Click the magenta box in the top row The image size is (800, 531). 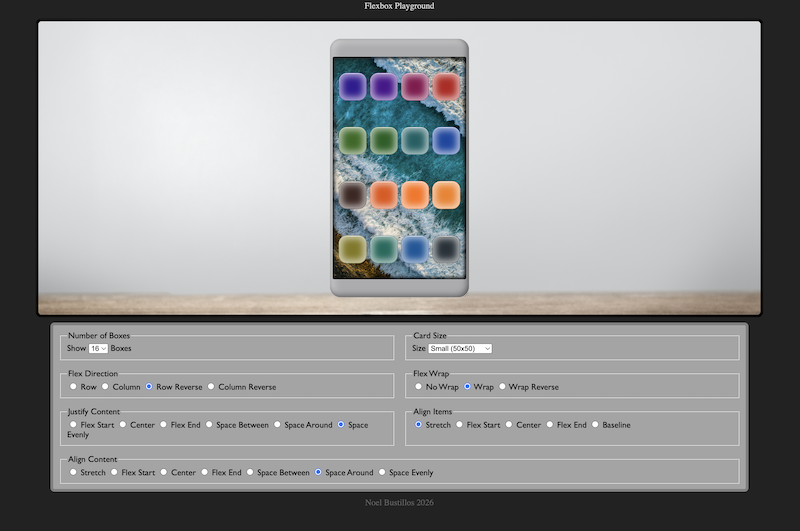[415, 87]
